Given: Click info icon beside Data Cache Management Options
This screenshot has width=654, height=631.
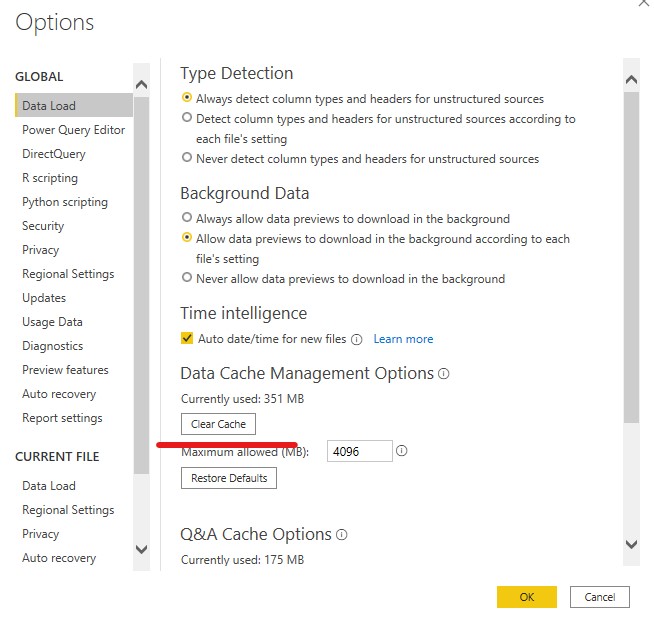Looking at the screenshot, I should coord(443,373).
